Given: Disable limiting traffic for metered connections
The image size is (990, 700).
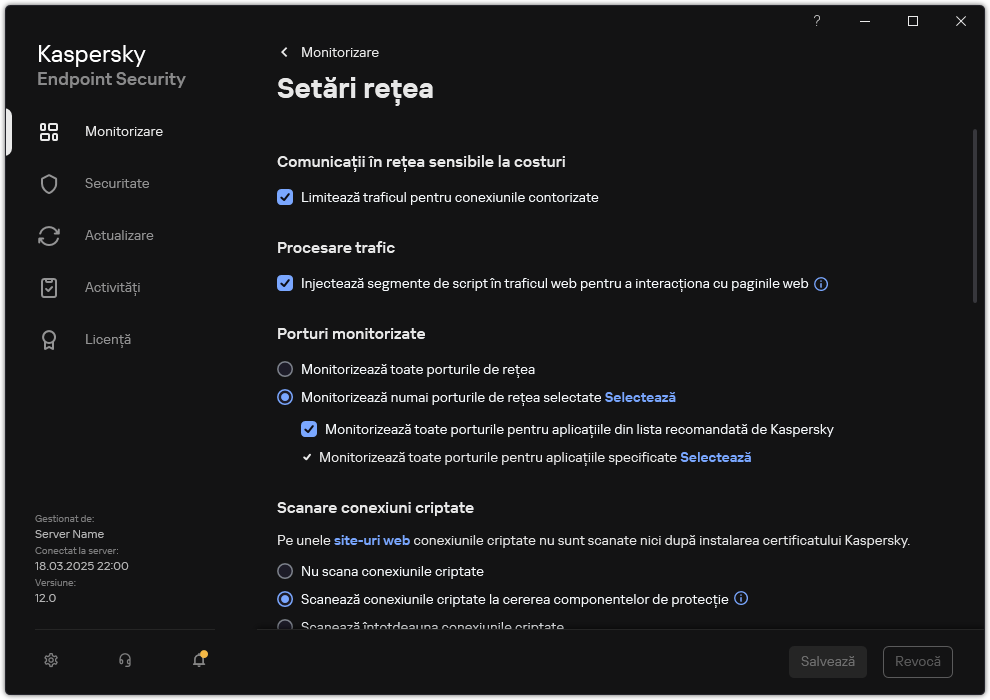Looking at the screenshot, I should (285, 197).
